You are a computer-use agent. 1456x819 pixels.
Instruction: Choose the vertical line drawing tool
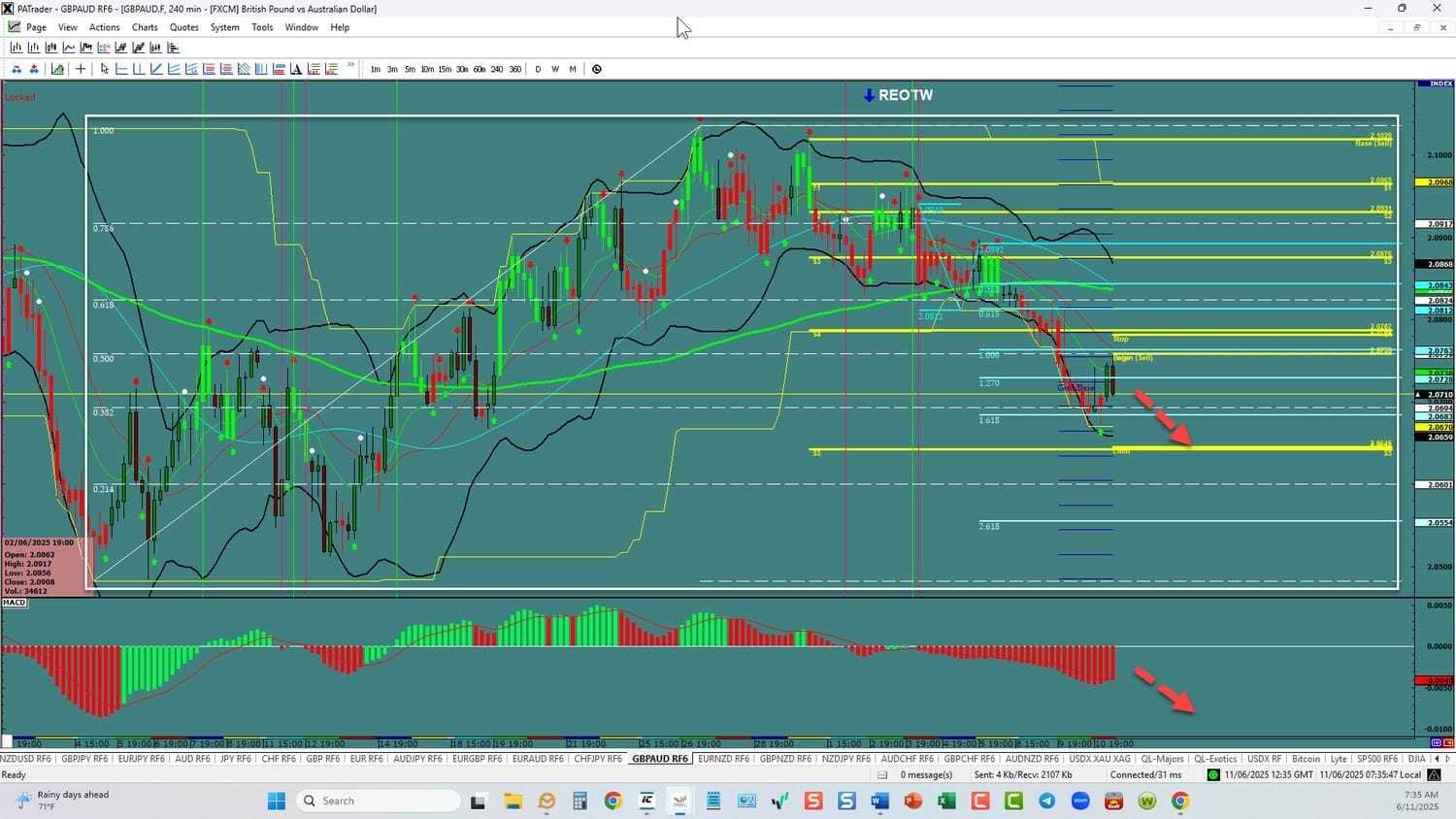139,69
